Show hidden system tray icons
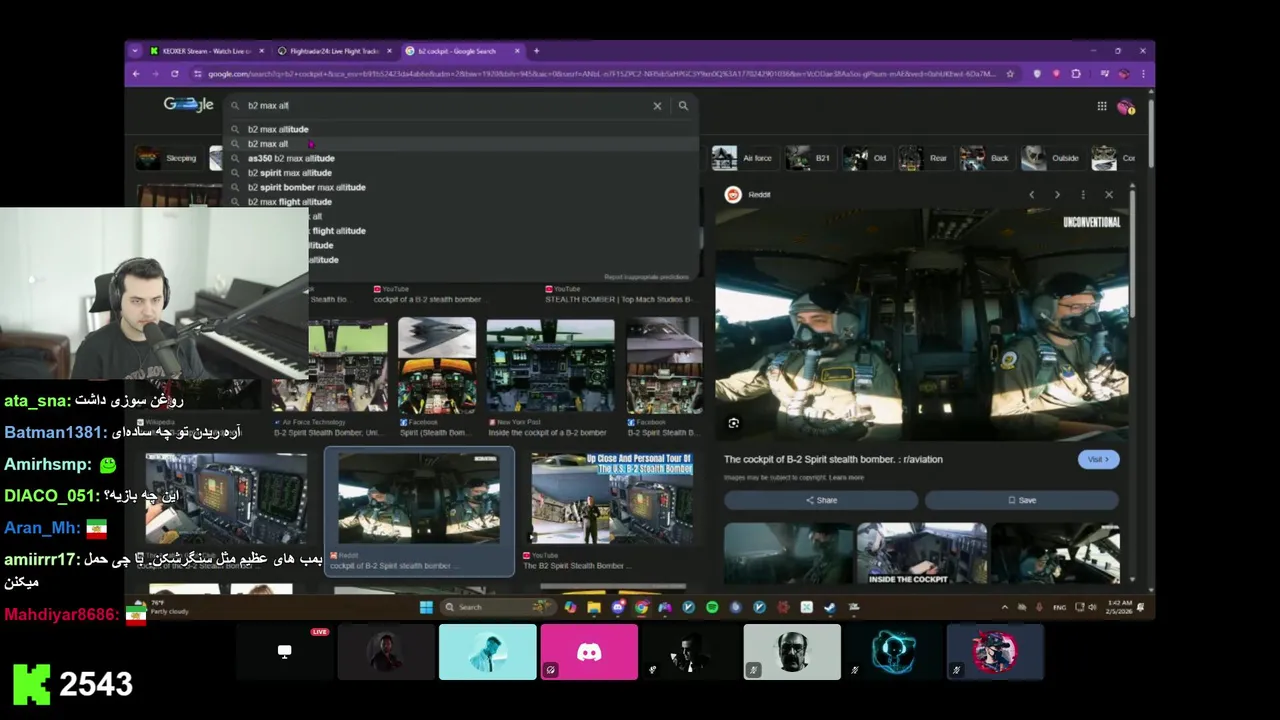The width and height of the screenshot is (1280, 720). pos(1005,607)
